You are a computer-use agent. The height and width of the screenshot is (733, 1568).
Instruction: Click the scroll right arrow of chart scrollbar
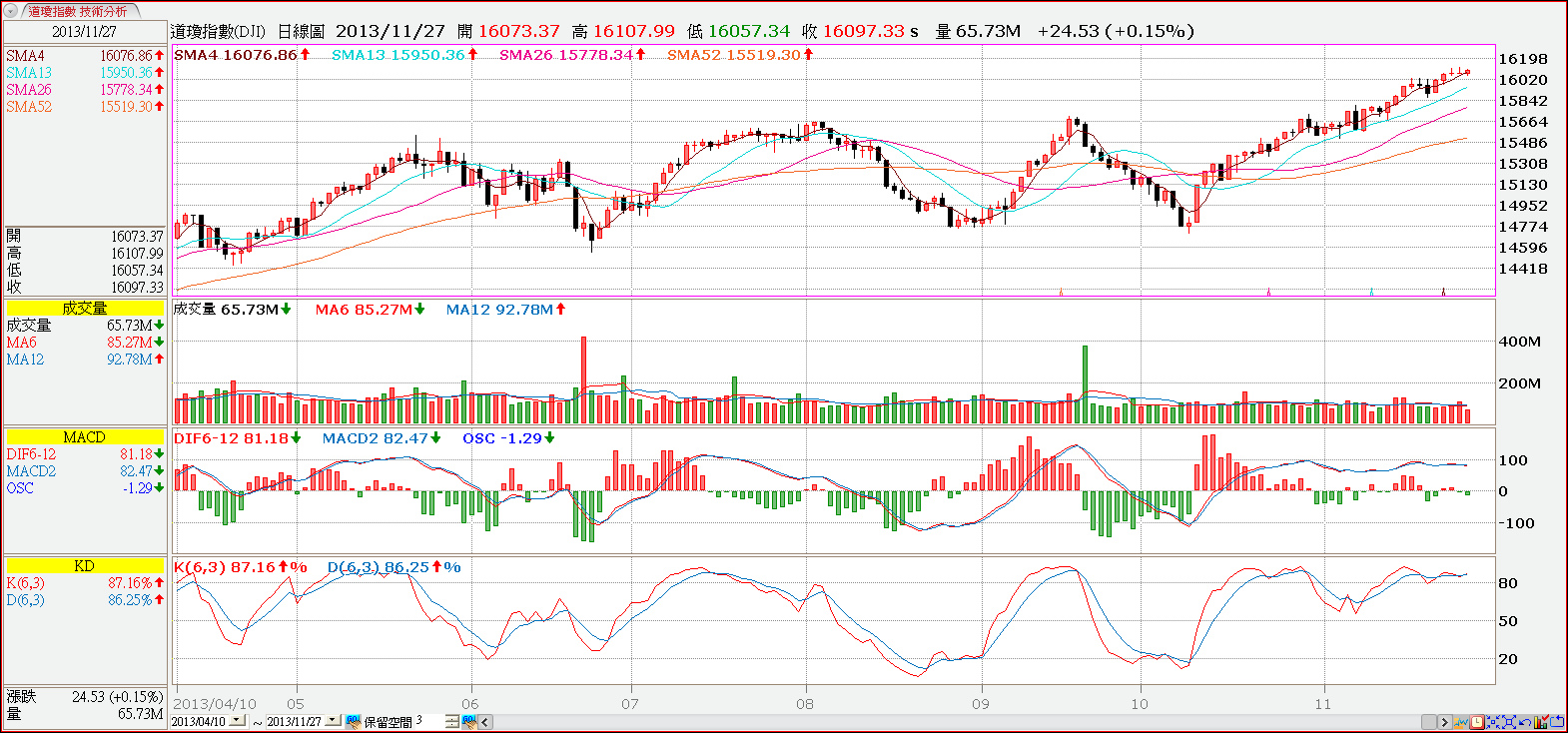click(x=1443, y=721)
